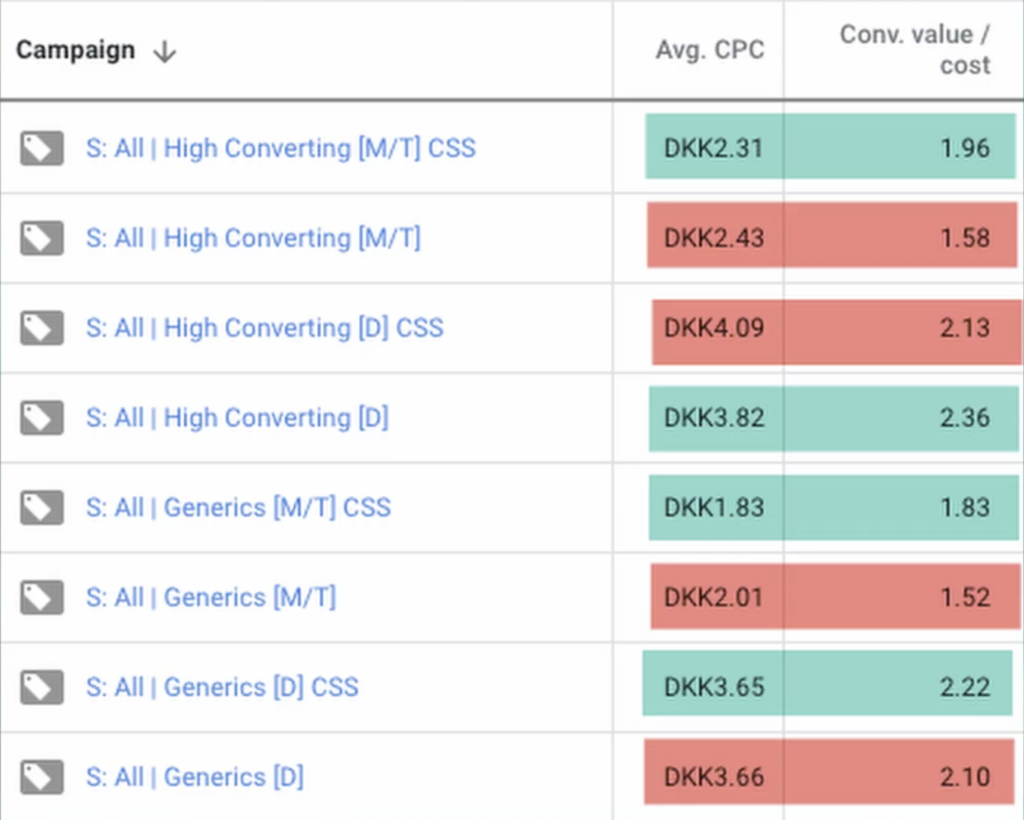
Task: Open S: All | High Converting [M/T] CSS campaign
Action: coord(280,148)
